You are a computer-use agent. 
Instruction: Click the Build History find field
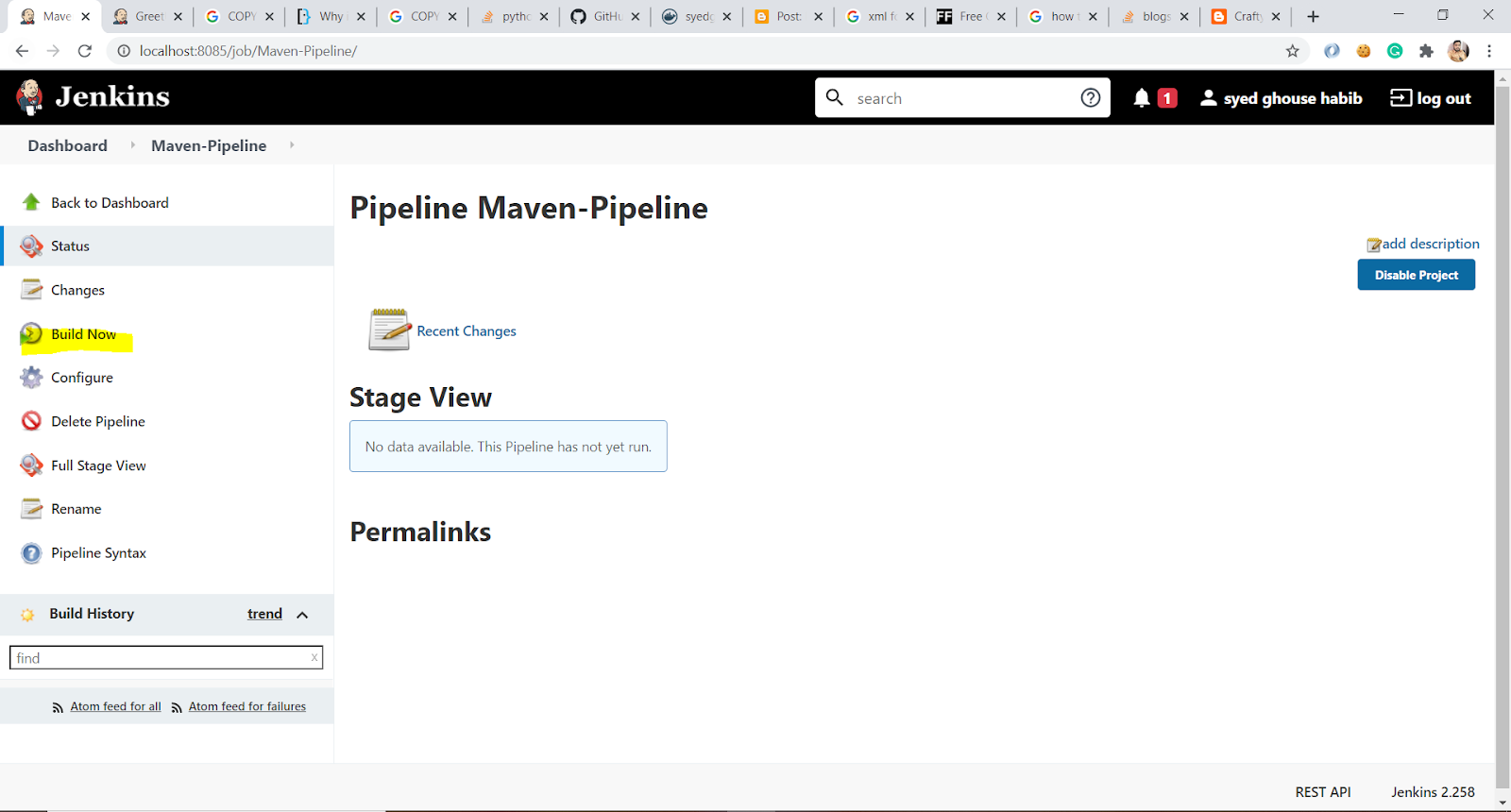click(x=166, y=658)
